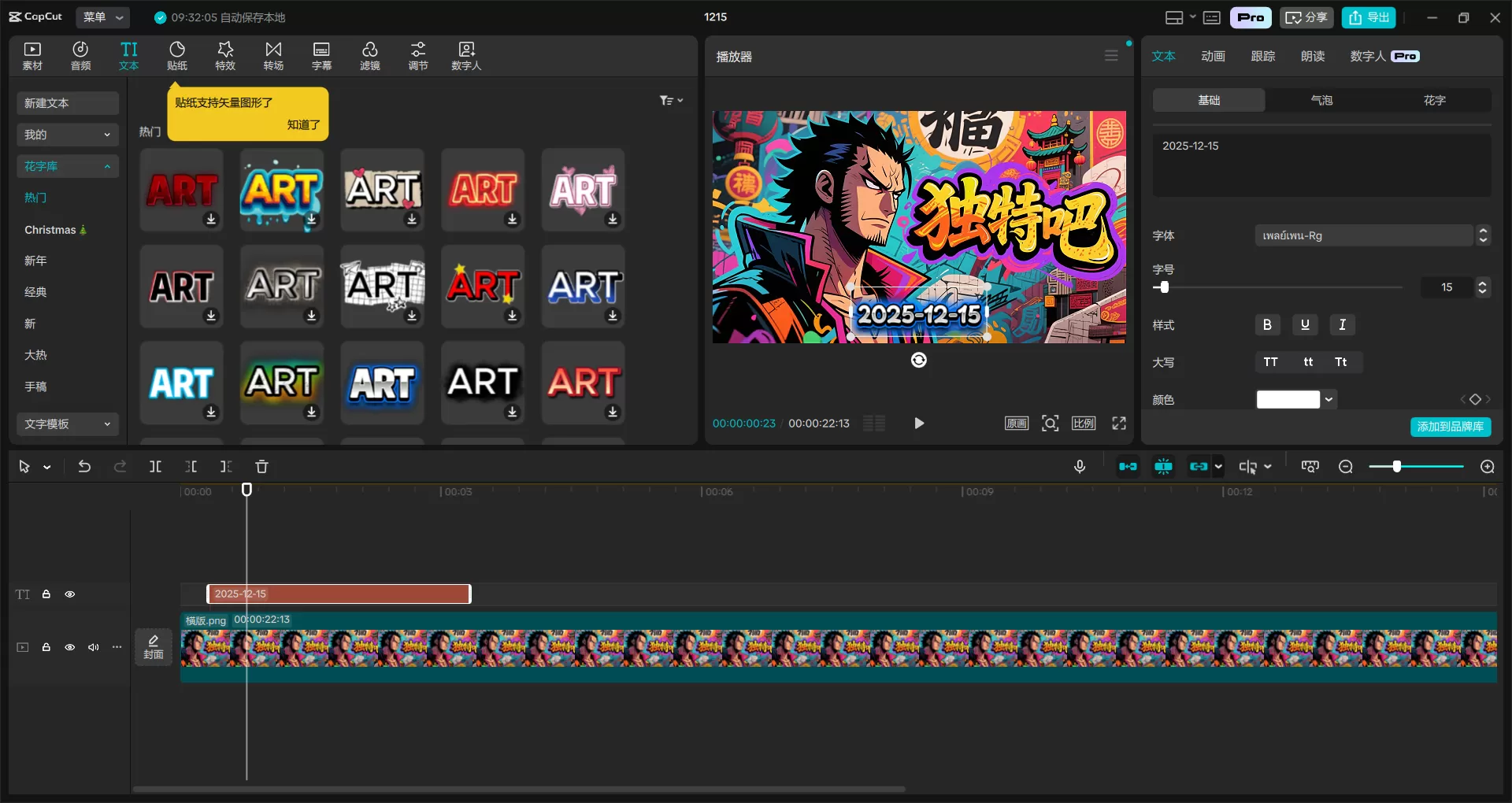Toggle lock on the text track
Viewport: 1512px width, 803px height.
(46, 594)
